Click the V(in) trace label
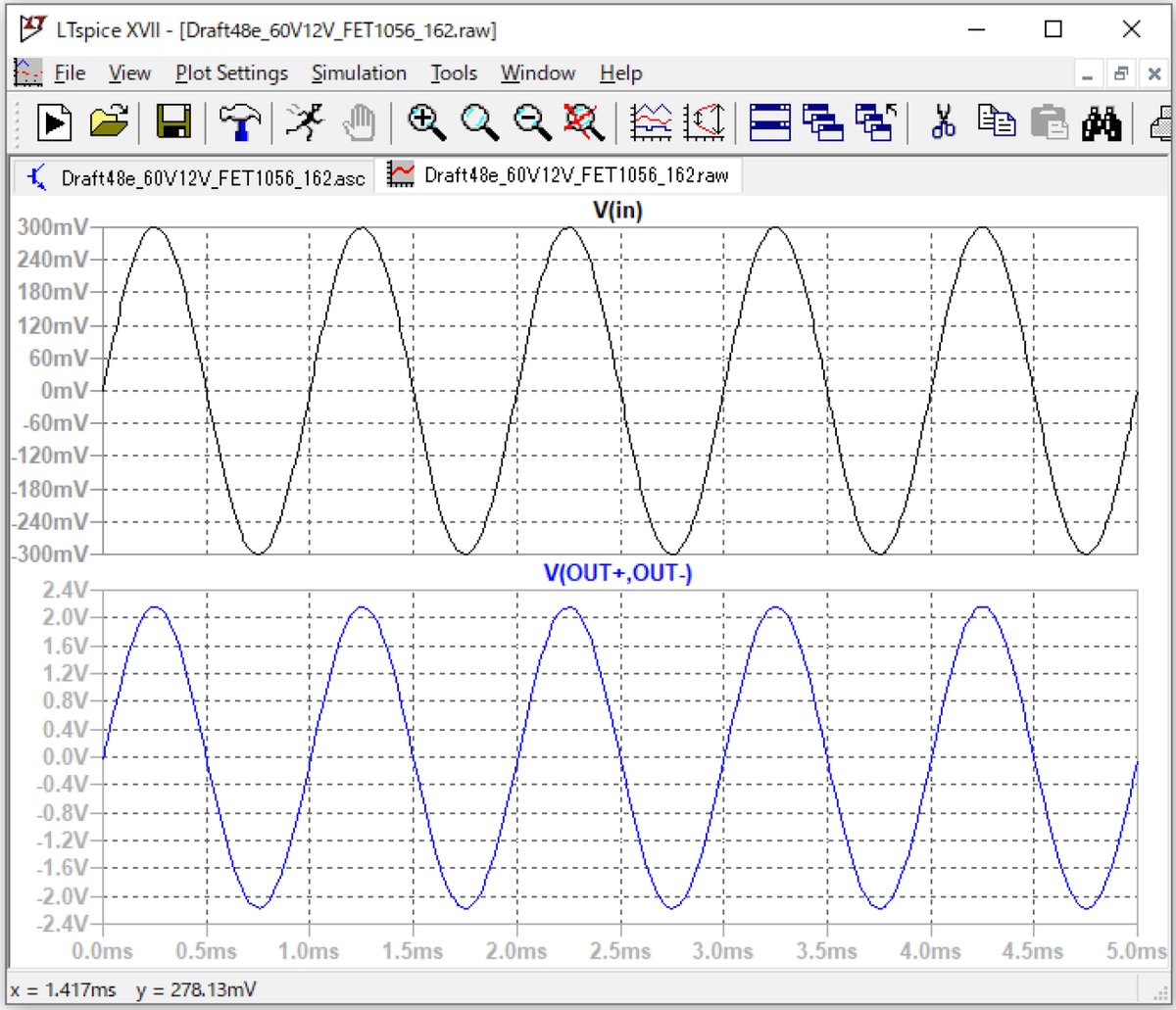Image resolution: width=1176 pixels, height=1010 pixels. 618,212
